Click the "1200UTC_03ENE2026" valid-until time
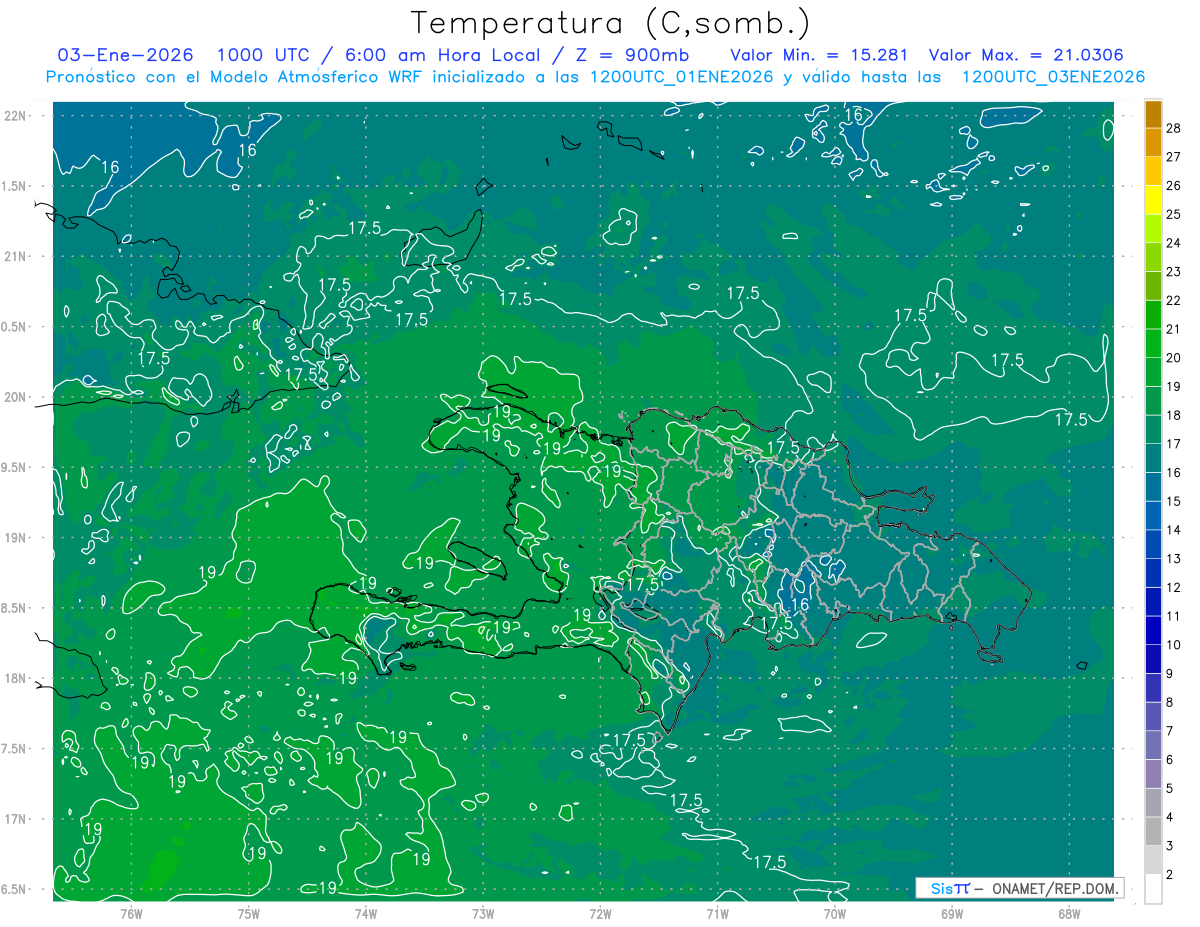 point(1052,77)
